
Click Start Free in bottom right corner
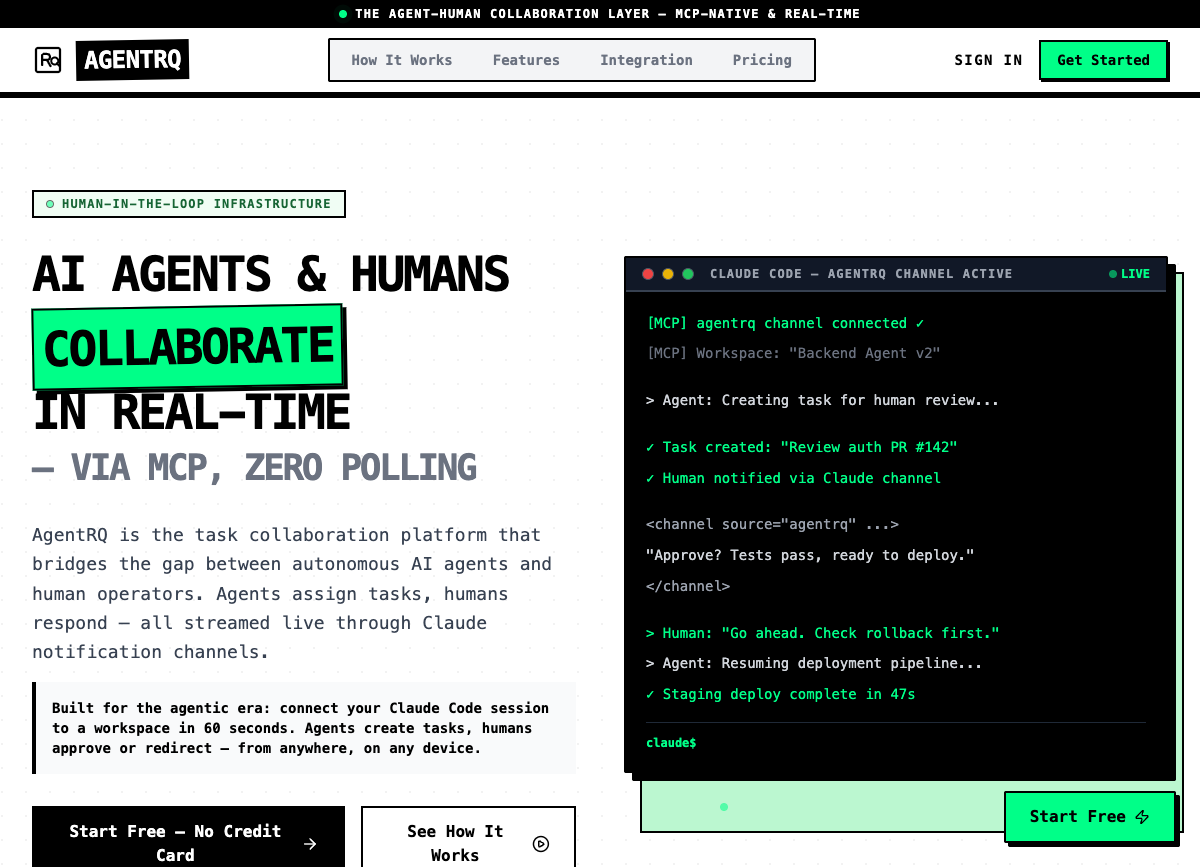[1090, 817]
